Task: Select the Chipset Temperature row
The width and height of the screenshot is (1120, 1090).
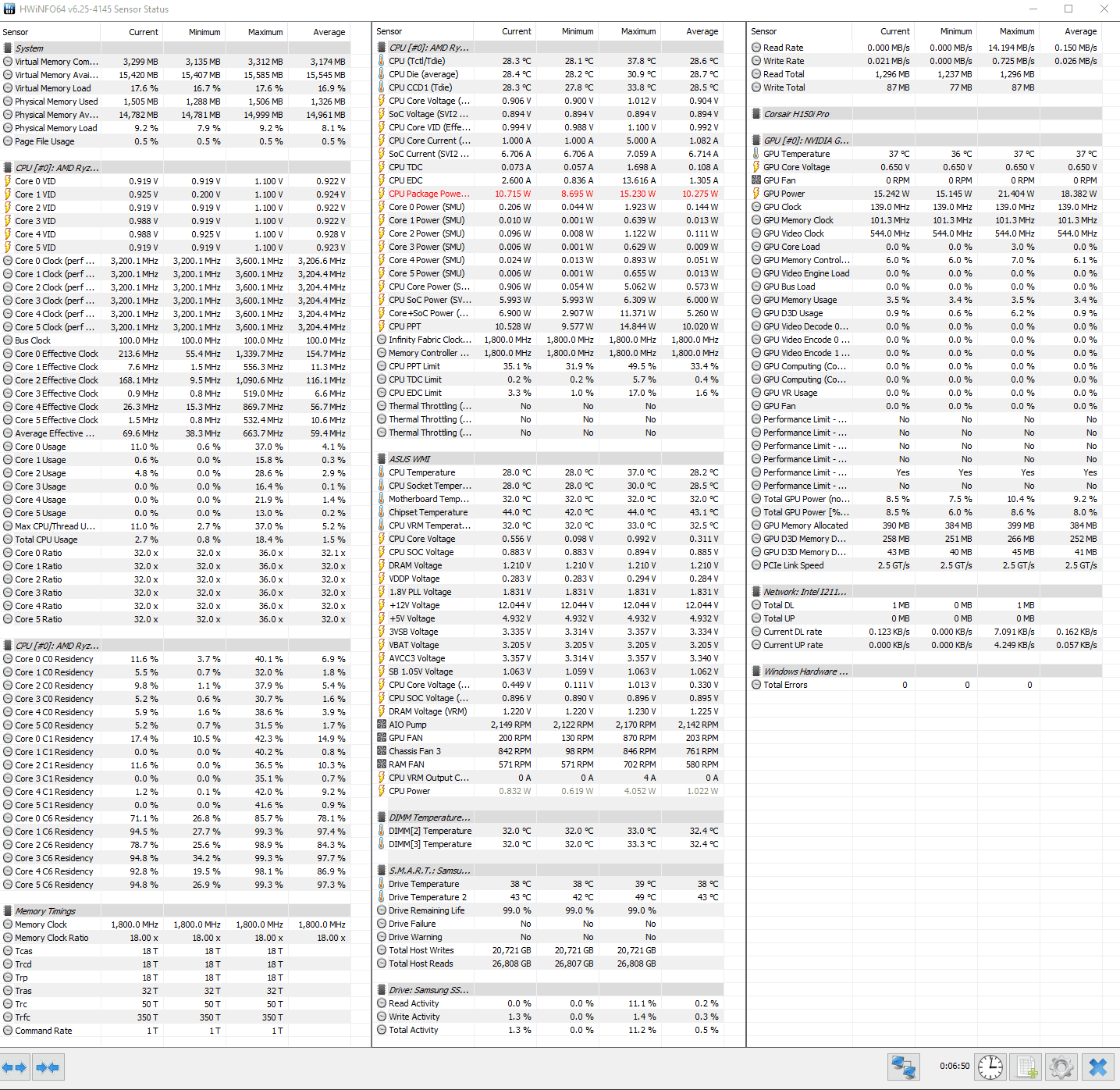Action: (549, 512)
